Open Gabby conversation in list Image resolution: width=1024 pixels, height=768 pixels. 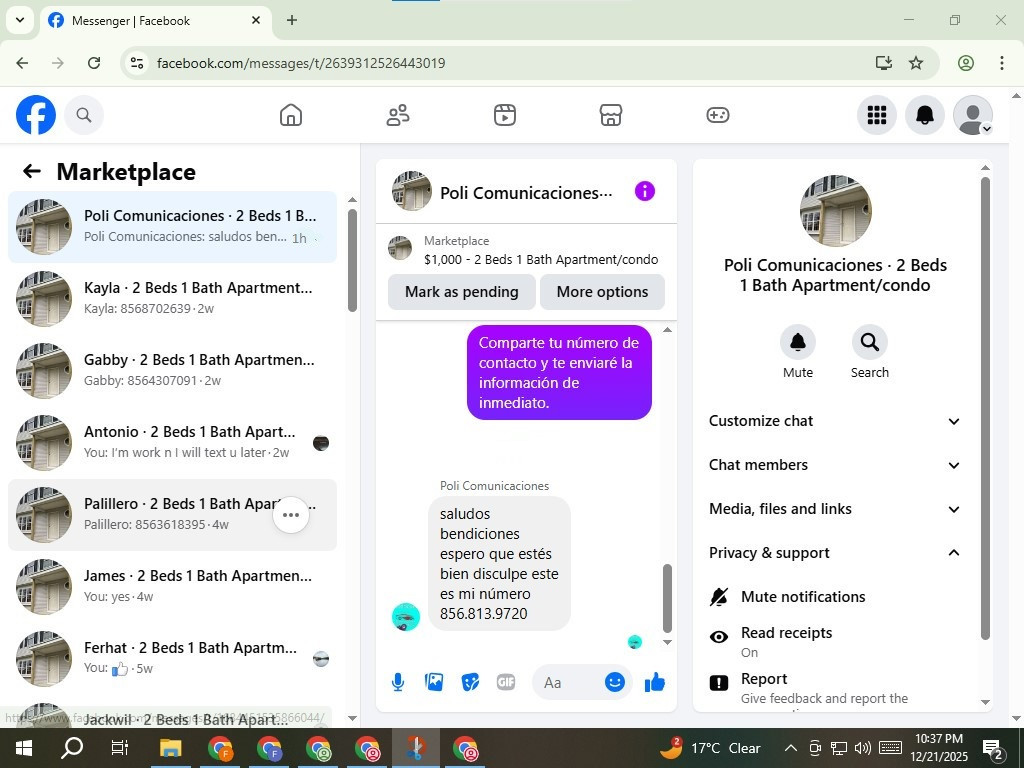click(172, 370)
